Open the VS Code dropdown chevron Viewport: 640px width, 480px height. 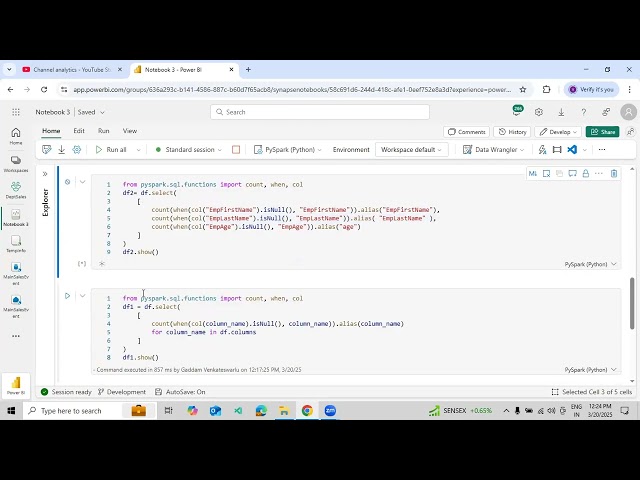coord(584,150)
